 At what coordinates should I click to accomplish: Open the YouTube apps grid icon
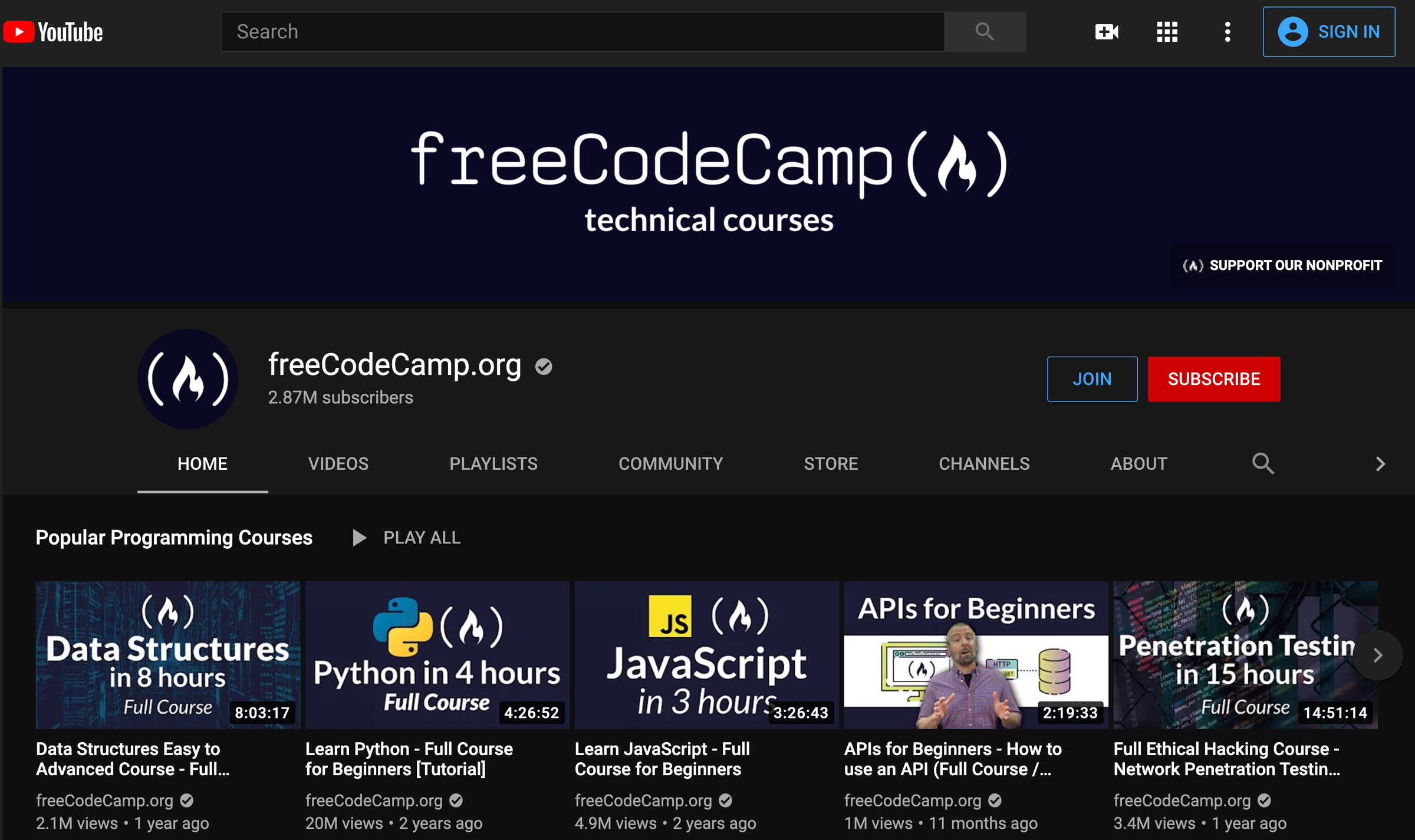pos(1167,32)
